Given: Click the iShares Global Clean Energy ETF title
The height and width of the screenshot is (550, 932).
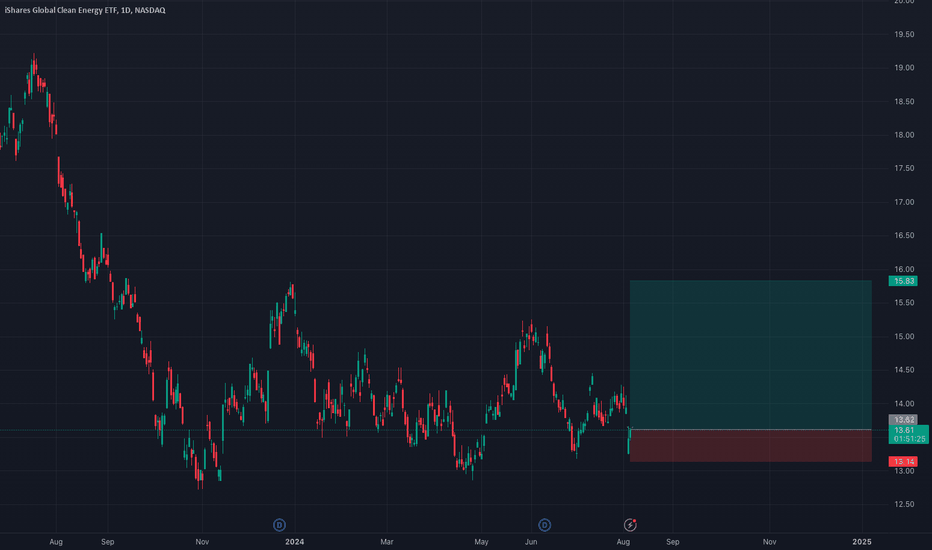Looking at the screenshot, I should point(85,10).
